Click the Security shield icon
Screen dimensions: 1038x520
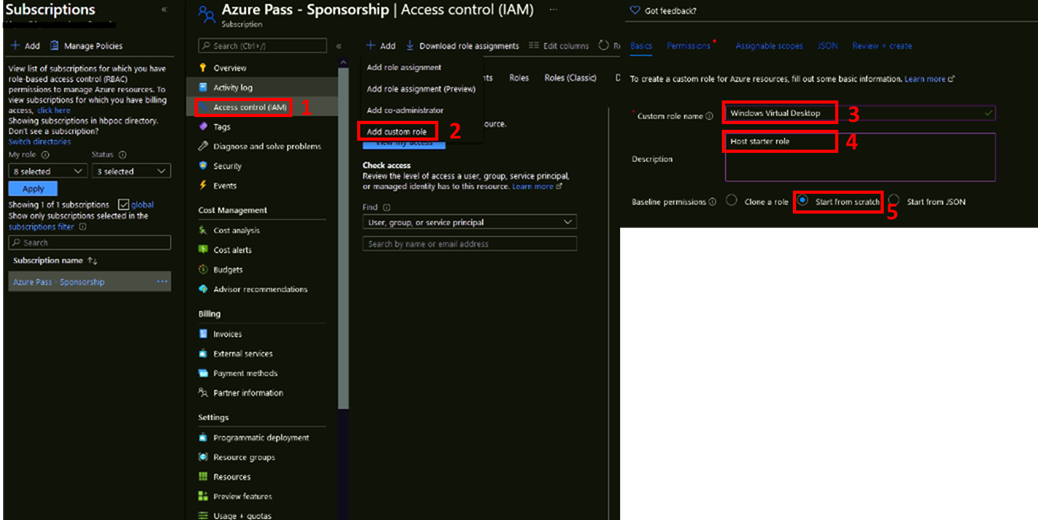click(x=203, y=166)
